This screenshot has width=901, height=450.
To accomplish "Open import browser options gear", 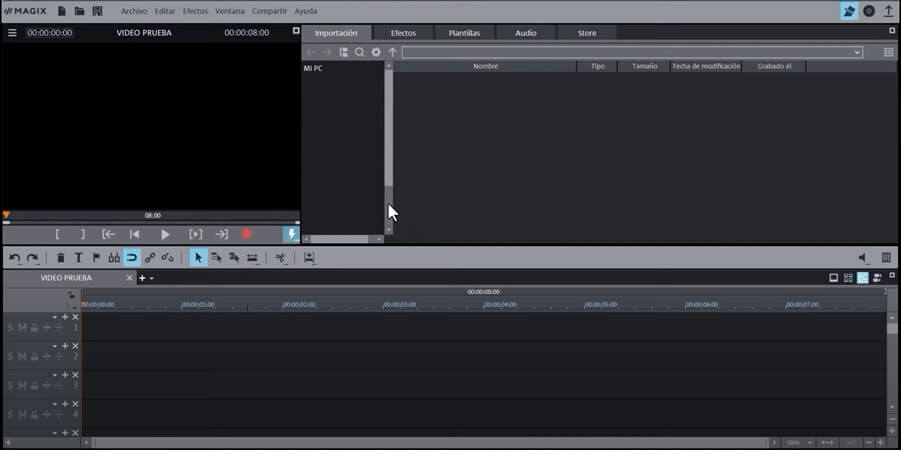I will 376,52.
